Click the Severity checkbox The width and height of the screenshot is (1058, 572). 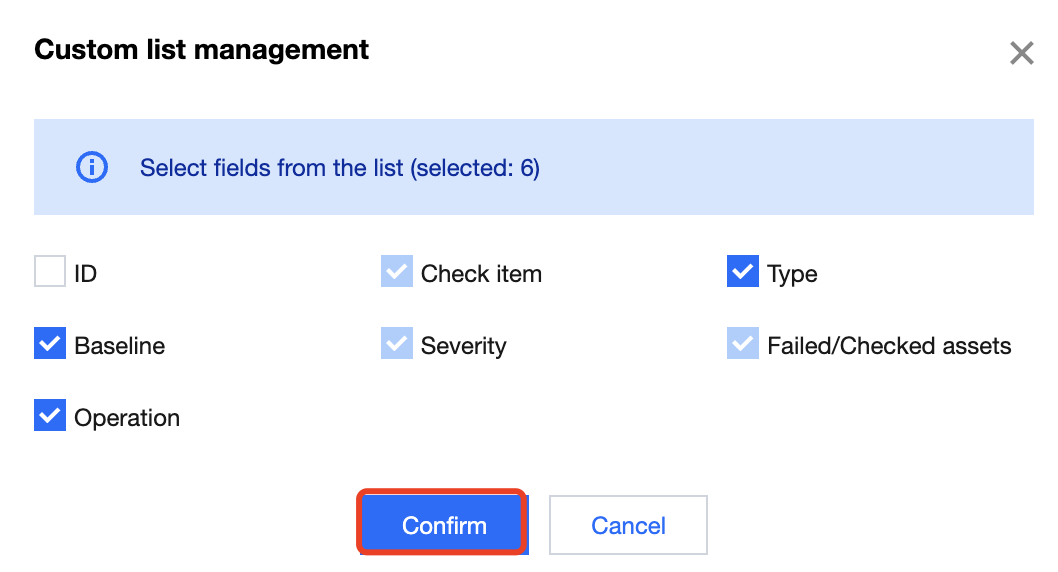coord(397,344)
